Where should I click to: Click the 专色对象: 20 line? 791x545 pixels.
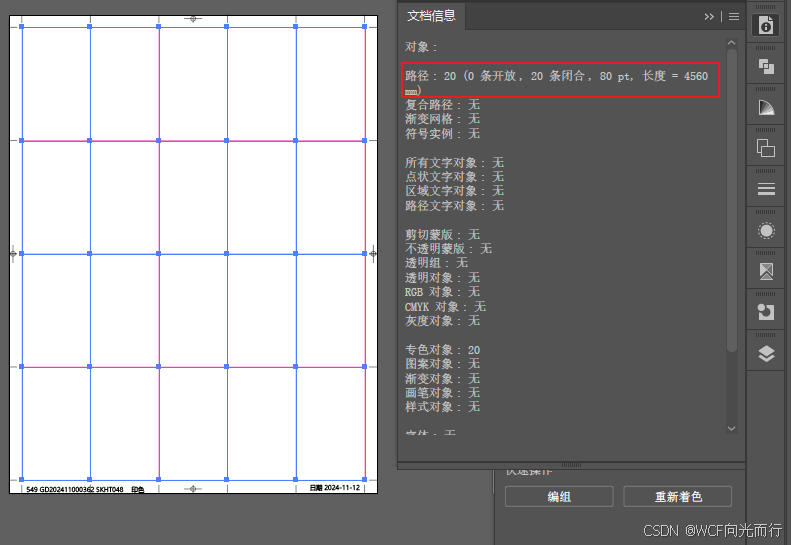[x=442, y=350]
